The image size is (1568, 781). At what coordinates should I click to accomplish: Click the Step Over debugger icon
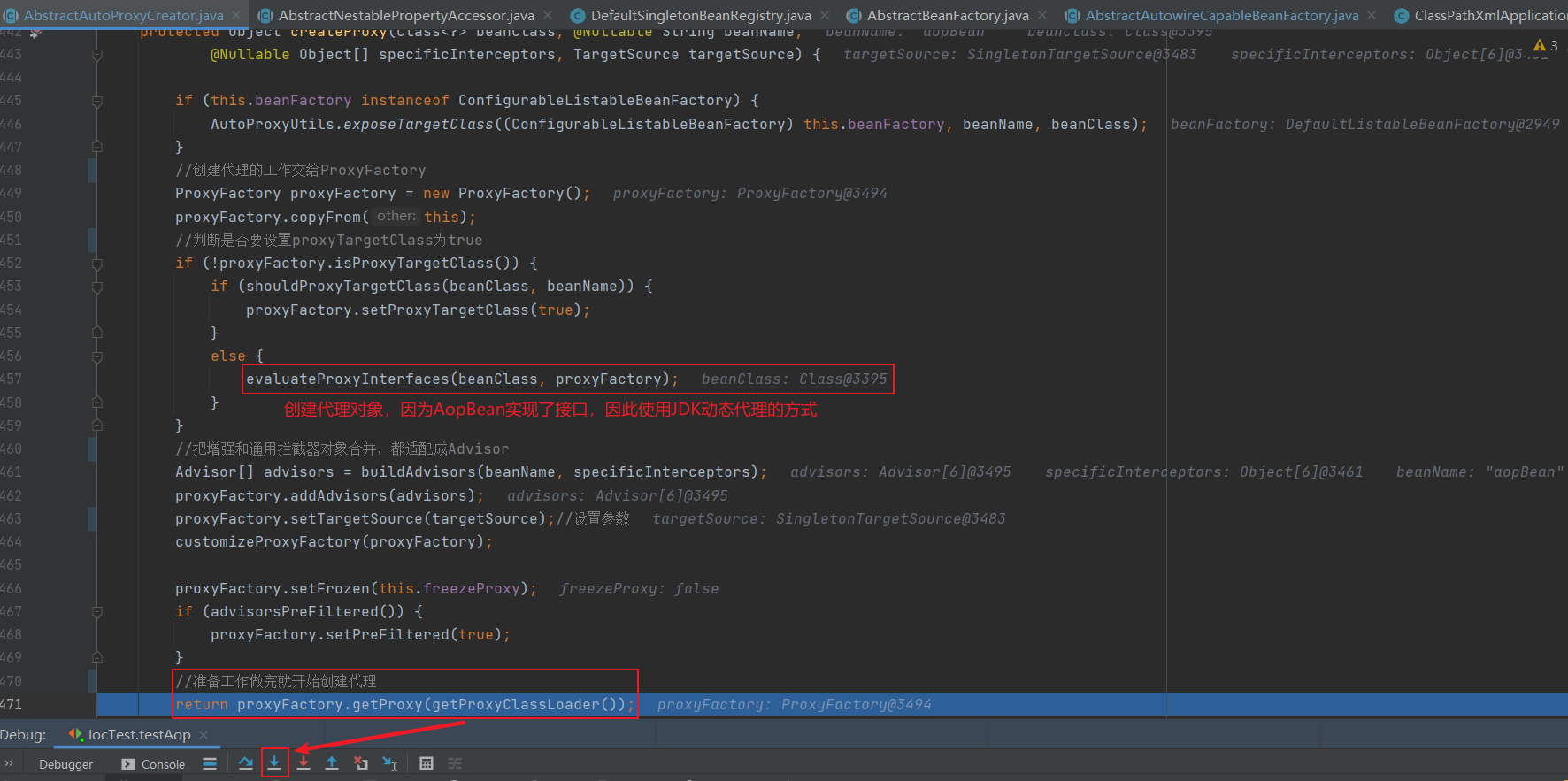coord(246,763)
